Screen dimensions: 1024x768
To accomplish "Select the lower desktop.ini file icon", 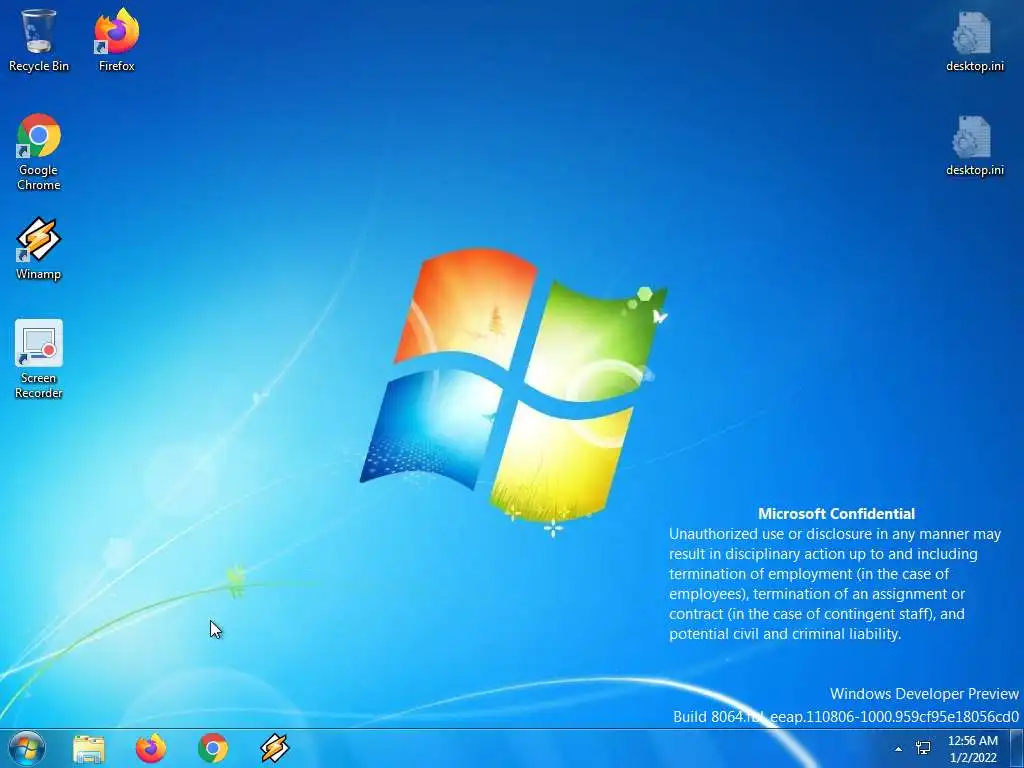I will click(974, 145).
